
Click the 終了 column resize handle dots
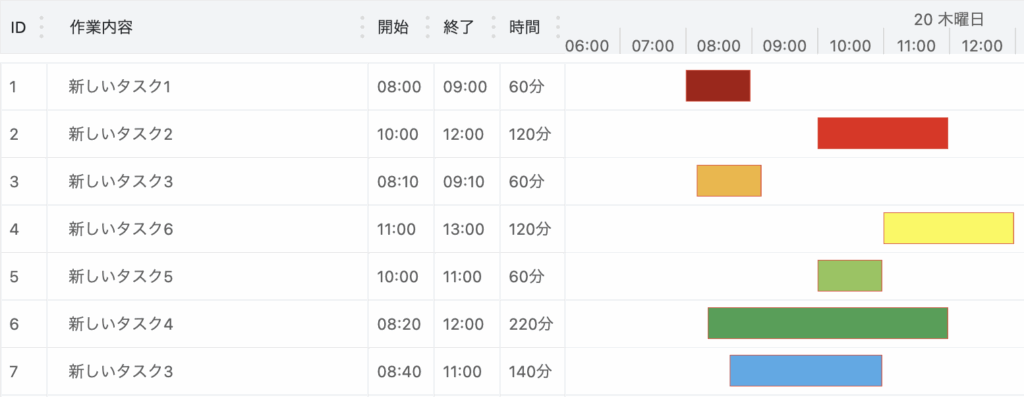click(x=494, y=27)
